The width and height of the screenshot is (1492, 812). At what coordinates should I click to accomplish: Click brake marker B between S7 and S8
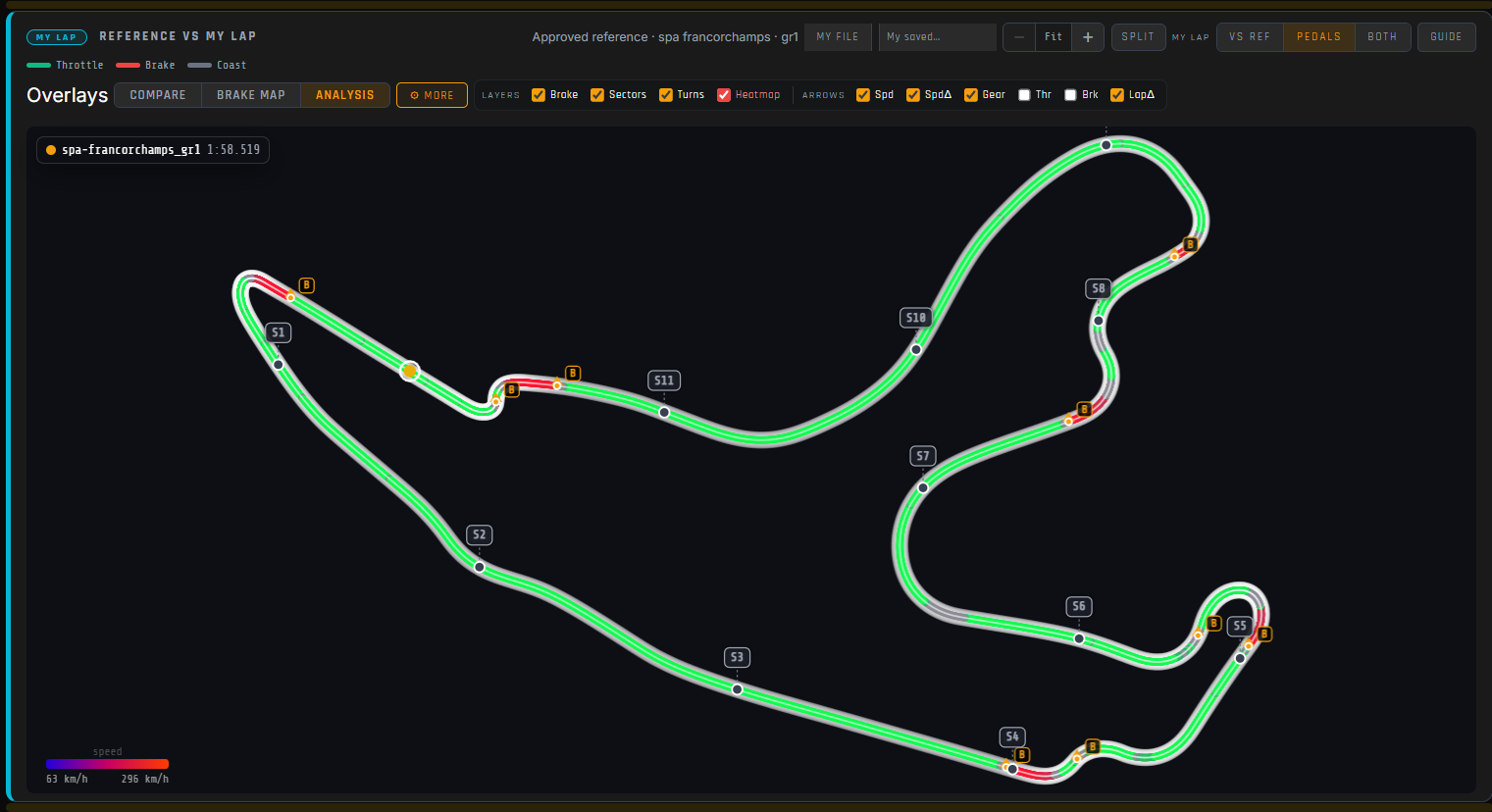coord(1084,409)
